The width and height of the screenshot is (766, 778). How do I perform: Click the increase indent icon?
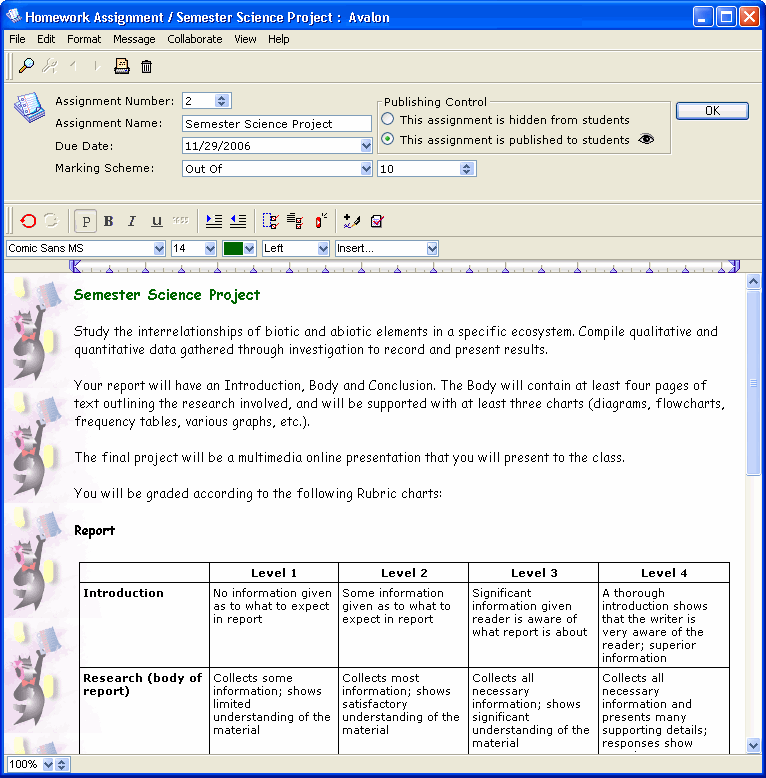click(x=213, y=221)
